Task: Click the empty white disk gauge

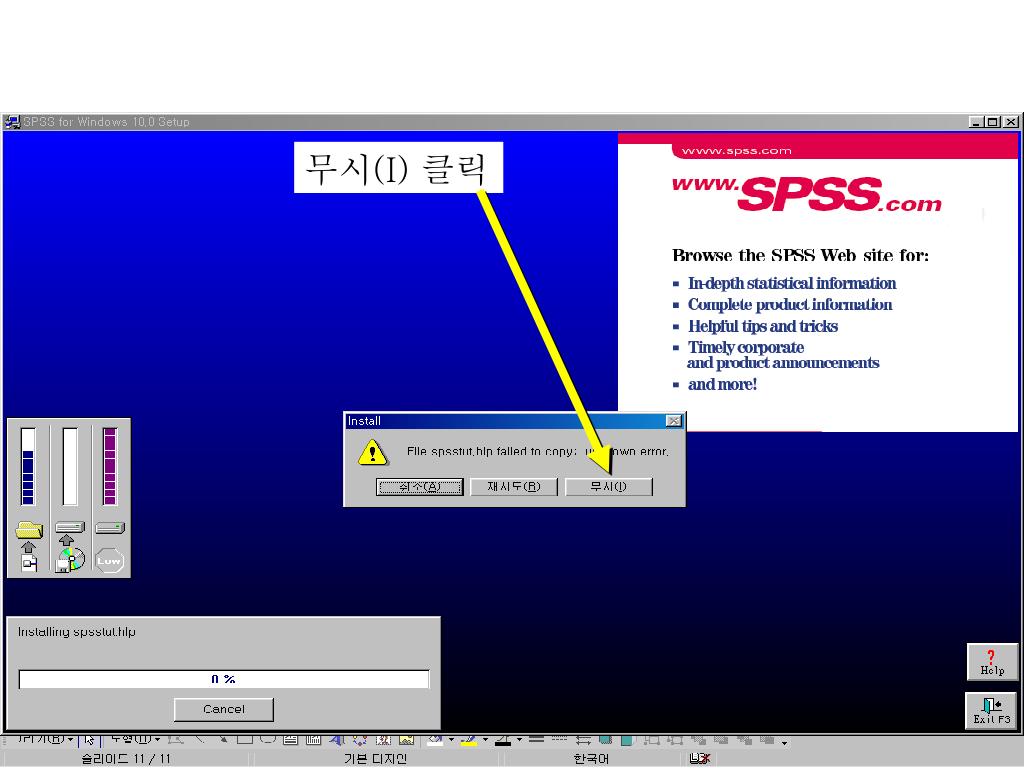Action: tap(70, 466)
